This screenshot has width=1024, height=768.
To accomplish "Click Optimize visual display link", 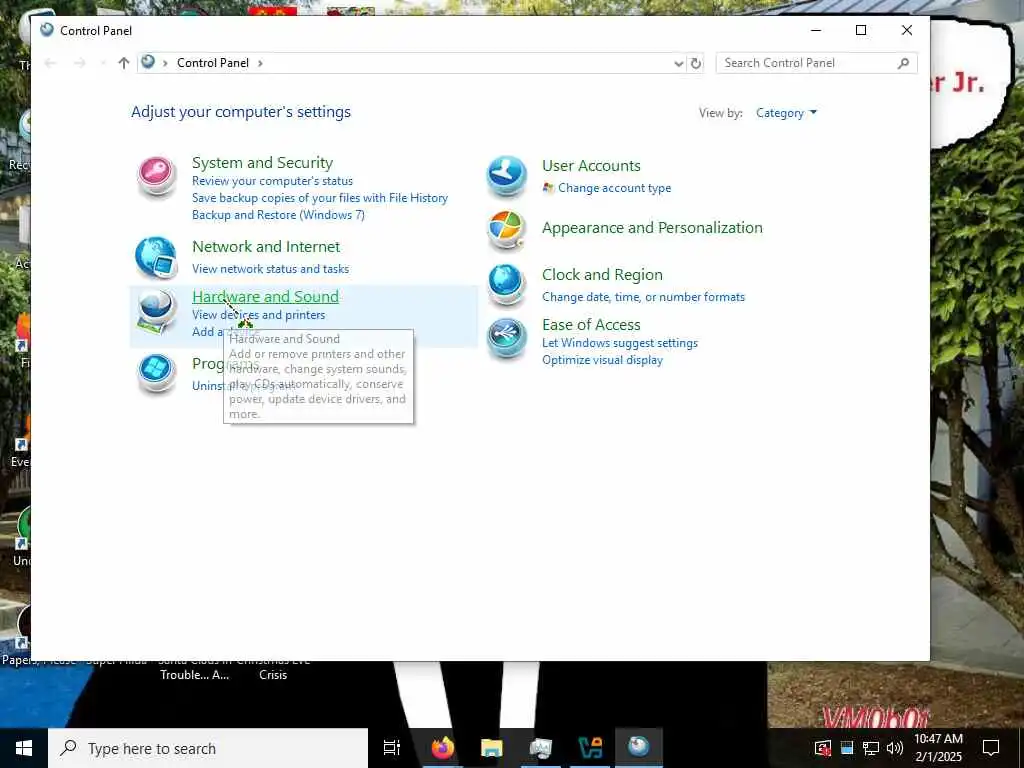I will tap(602, 360).
